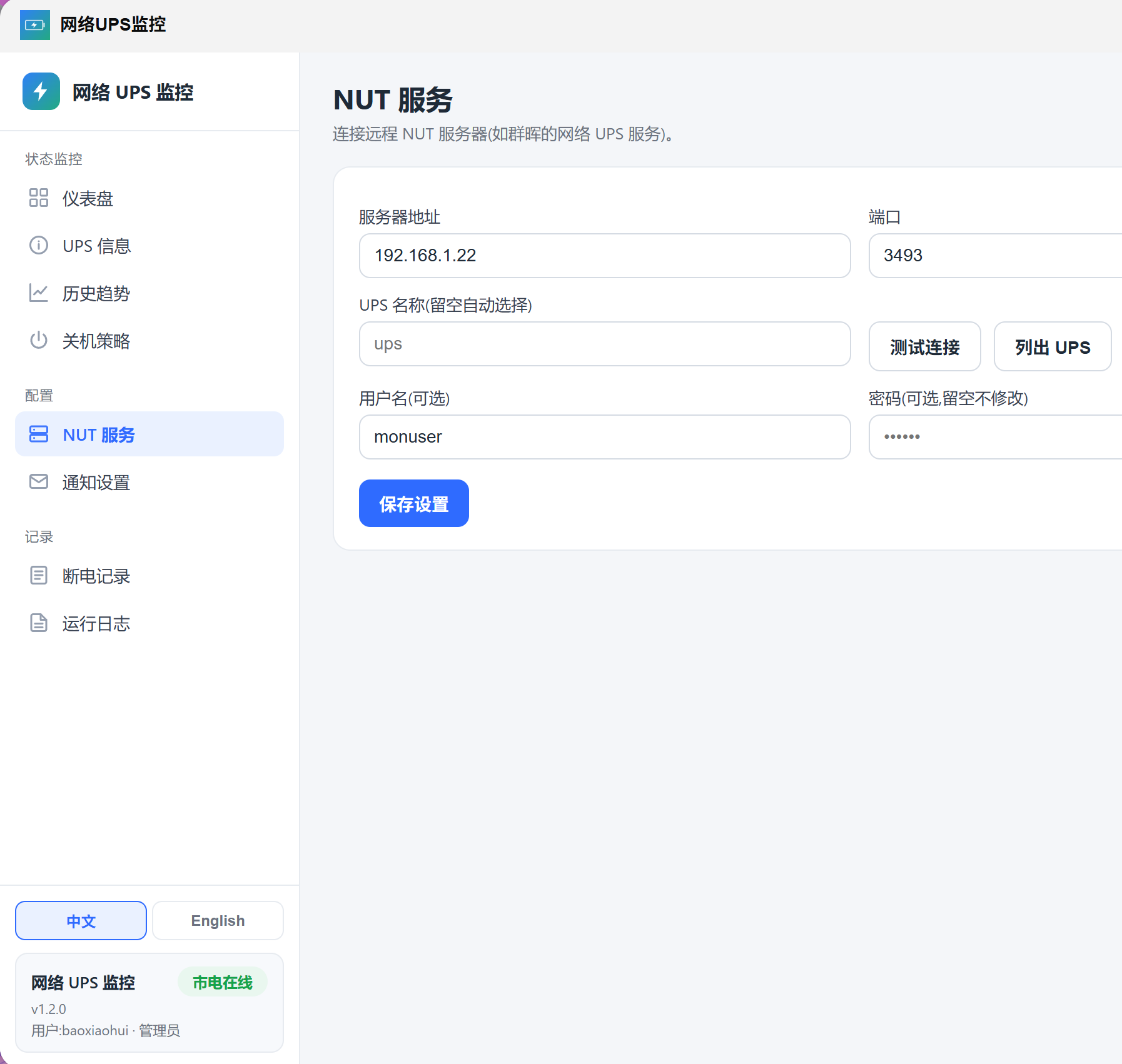The height and width of the screenshot is (1064, 1122).
Task: Click the chart icon for 历史趋势
Action: pyautogui.click(x=39, y=293)
